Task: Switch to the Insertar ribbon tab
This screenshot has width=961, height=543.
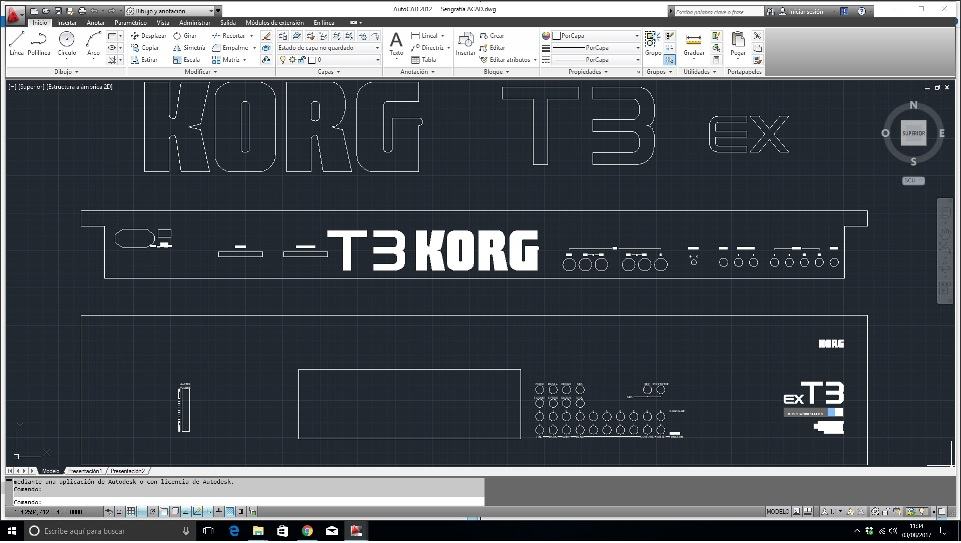Action: [x=67, y=23]
